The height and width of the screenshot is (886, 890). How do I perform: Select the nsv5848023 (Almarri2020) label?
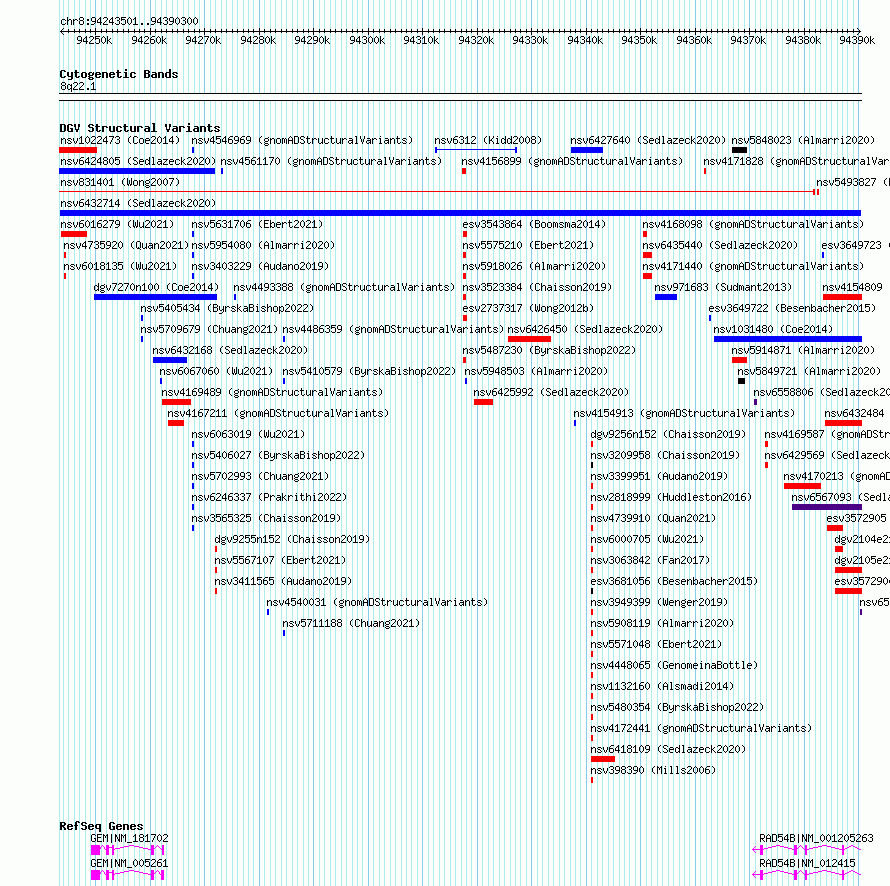click(803, 140)
